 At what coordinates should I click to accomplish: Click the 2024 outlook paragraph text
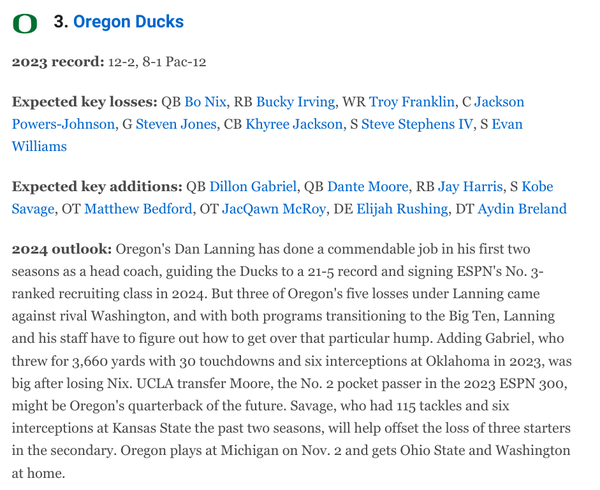(x=292, y=361)
